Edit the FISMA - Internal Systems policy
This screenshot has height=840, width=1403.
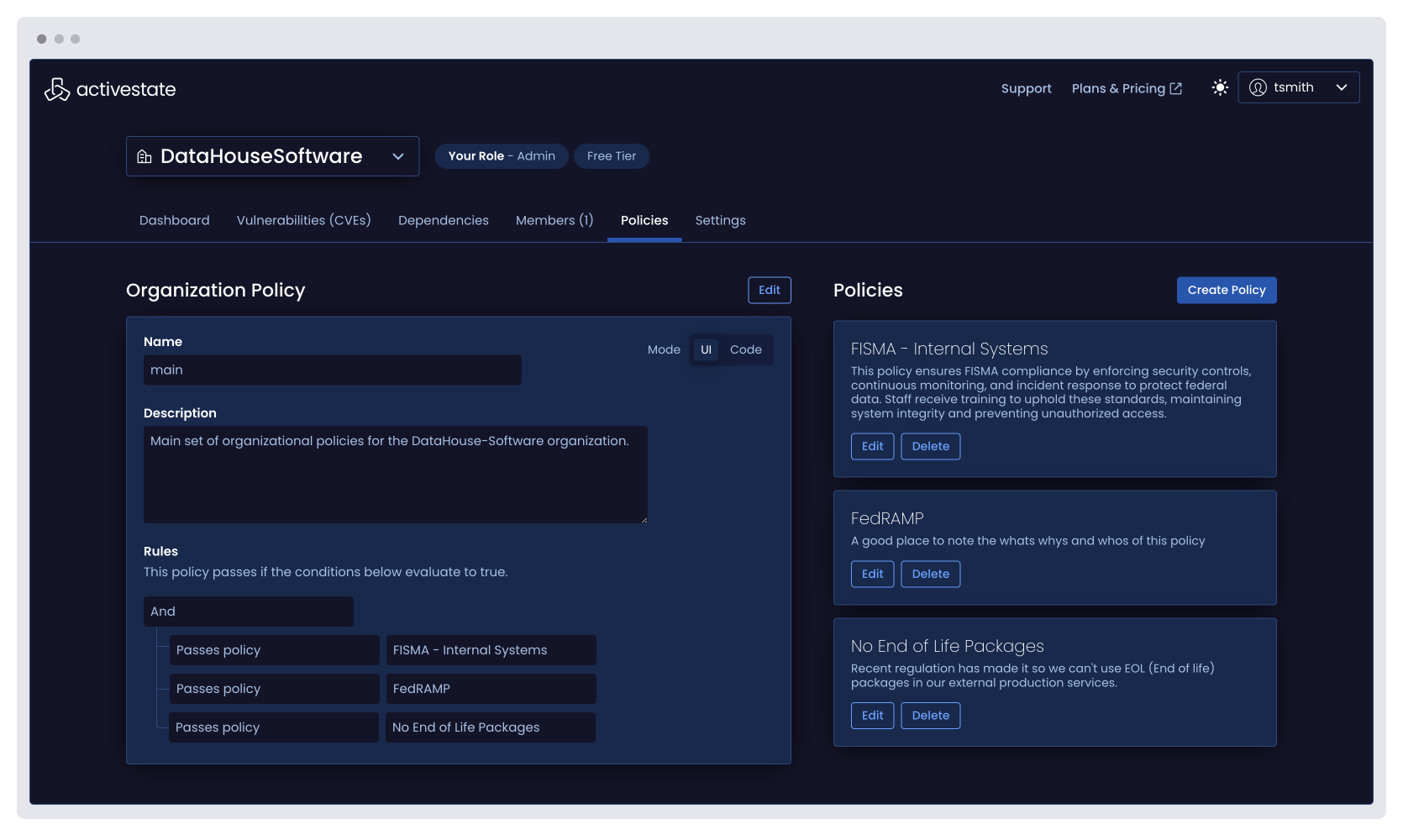click(x=872, y=446)
